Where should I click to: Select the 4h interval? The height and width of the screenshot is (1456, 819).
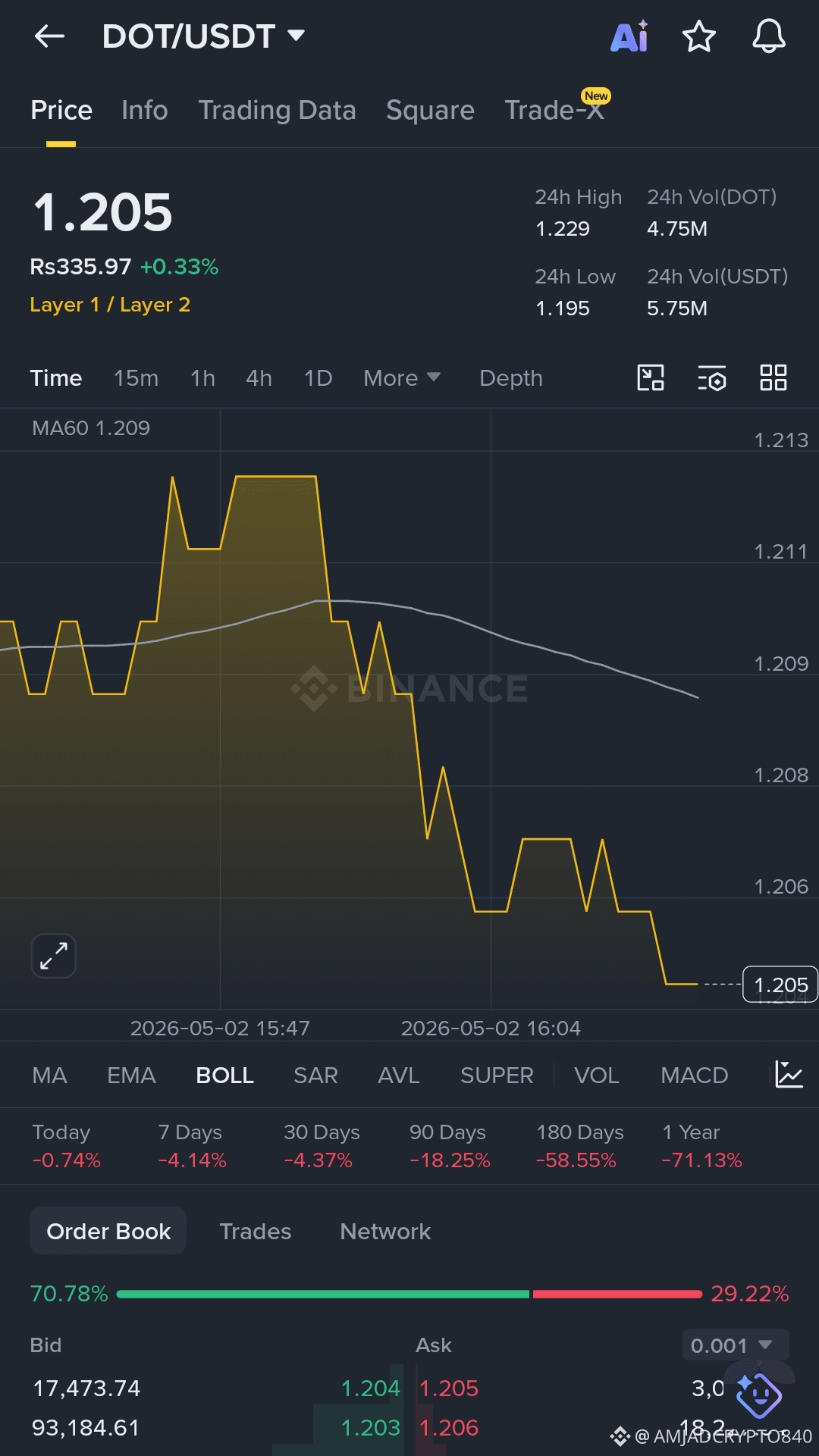259,377
